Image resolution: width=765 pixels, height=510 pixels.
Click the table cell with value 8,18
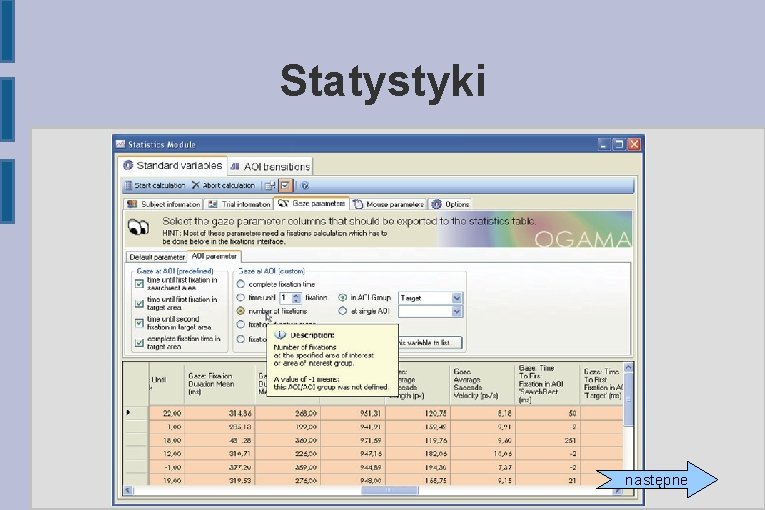point(483,413)
